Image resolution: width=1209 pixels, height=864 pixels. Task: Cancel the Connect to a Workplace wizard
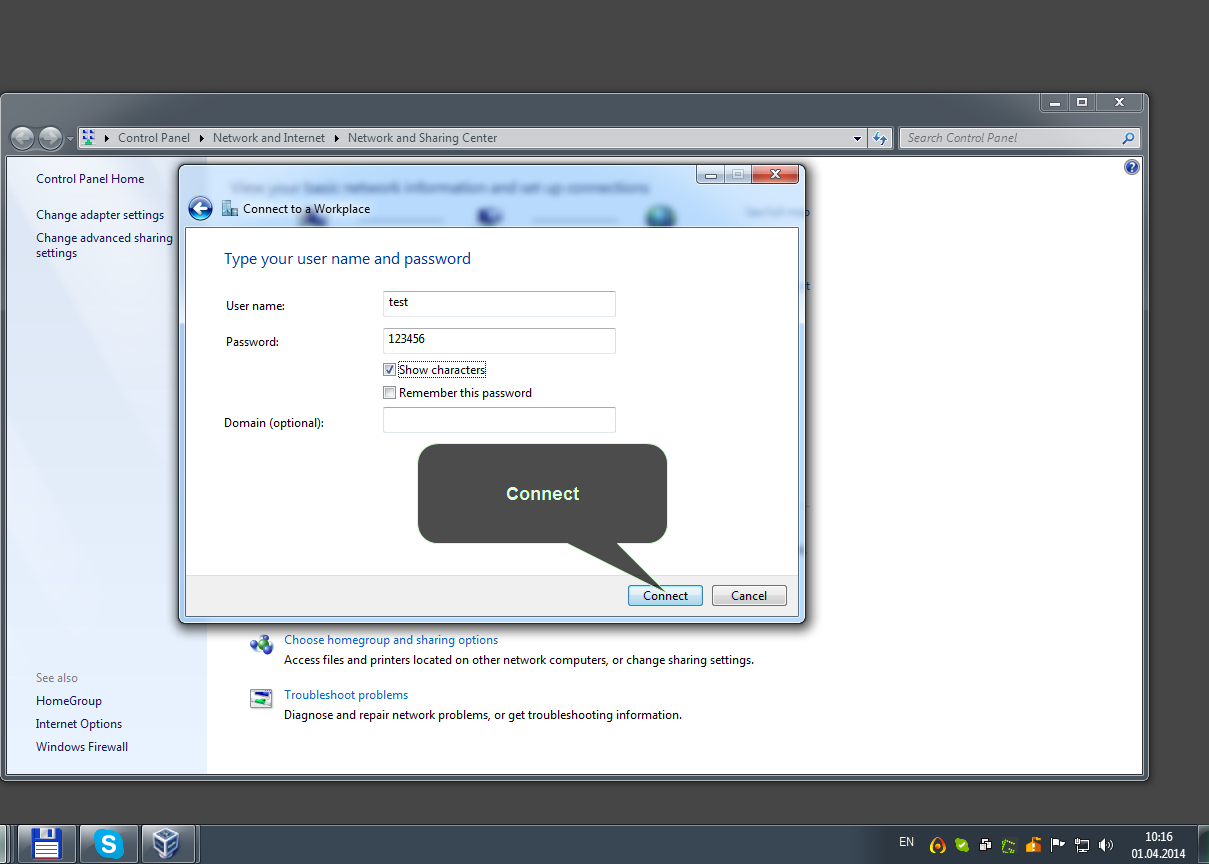pos(749,595)
